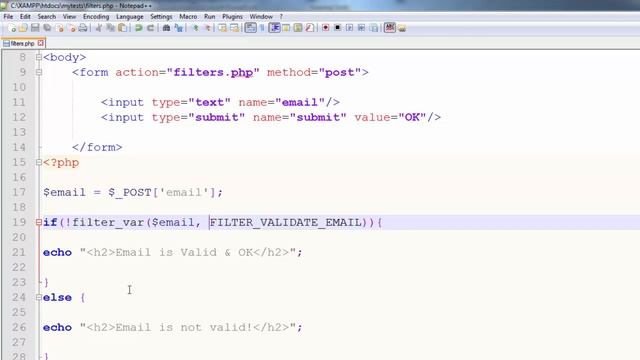Paste using the clipboard toolbar icon
This screenshot has height=360, width=640.
[x=122, y=28]
